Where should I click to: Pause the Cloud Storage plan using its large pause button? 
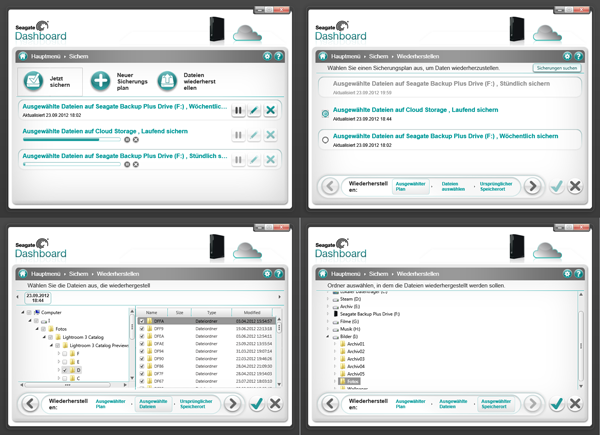238,135
